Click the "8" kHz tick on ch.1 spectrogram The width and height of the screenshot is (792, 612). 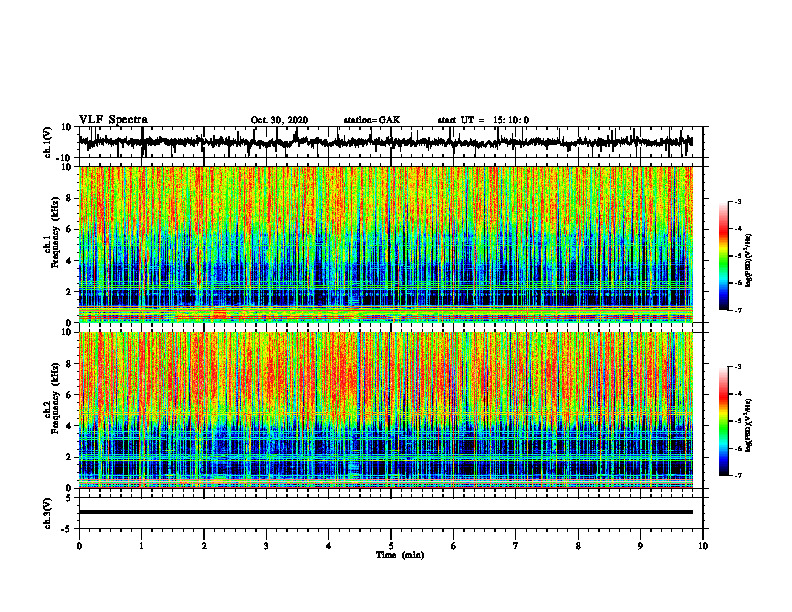coord(69,198)
